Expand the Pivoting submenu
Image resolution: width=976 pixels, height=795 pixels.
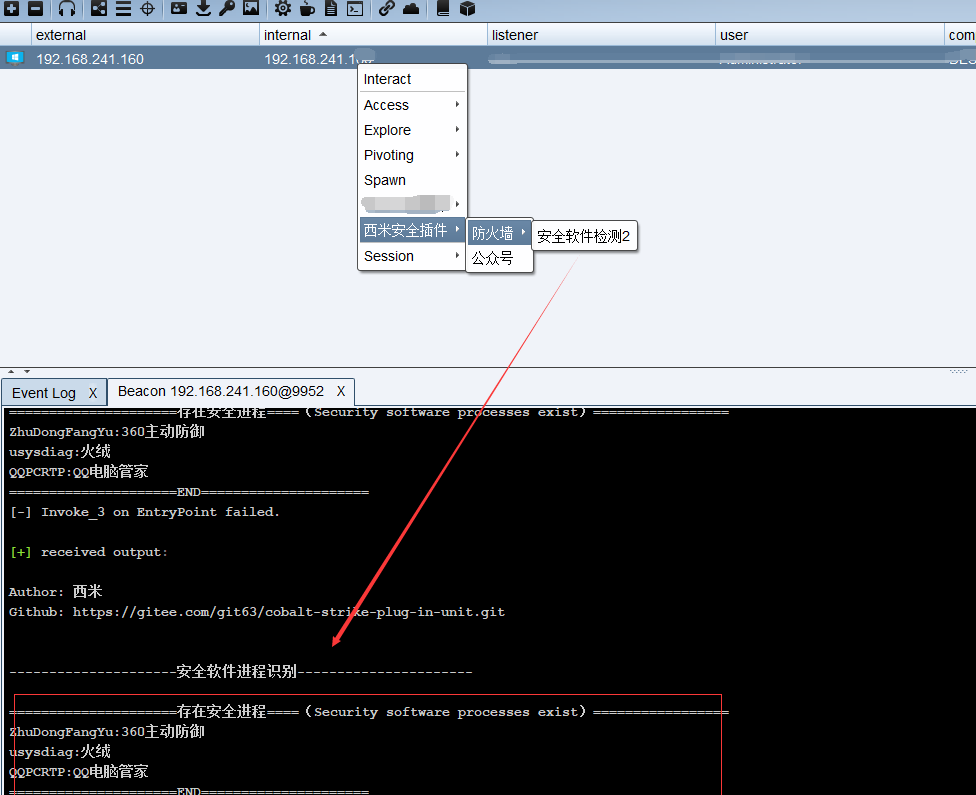tap(412, 155)
